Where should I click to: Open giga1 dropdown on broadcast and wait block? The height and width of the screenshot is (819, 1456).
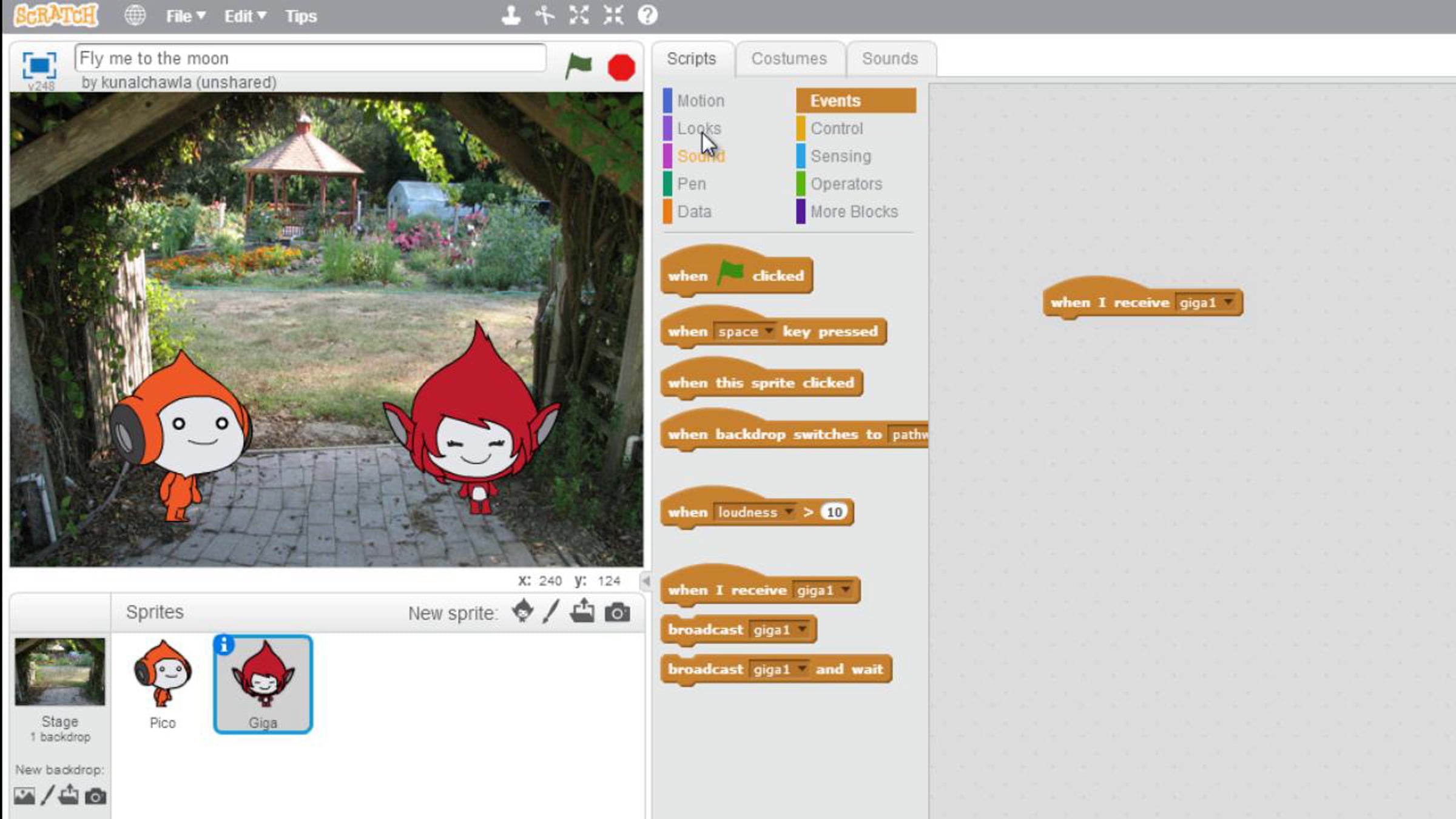tap(780, 669)
